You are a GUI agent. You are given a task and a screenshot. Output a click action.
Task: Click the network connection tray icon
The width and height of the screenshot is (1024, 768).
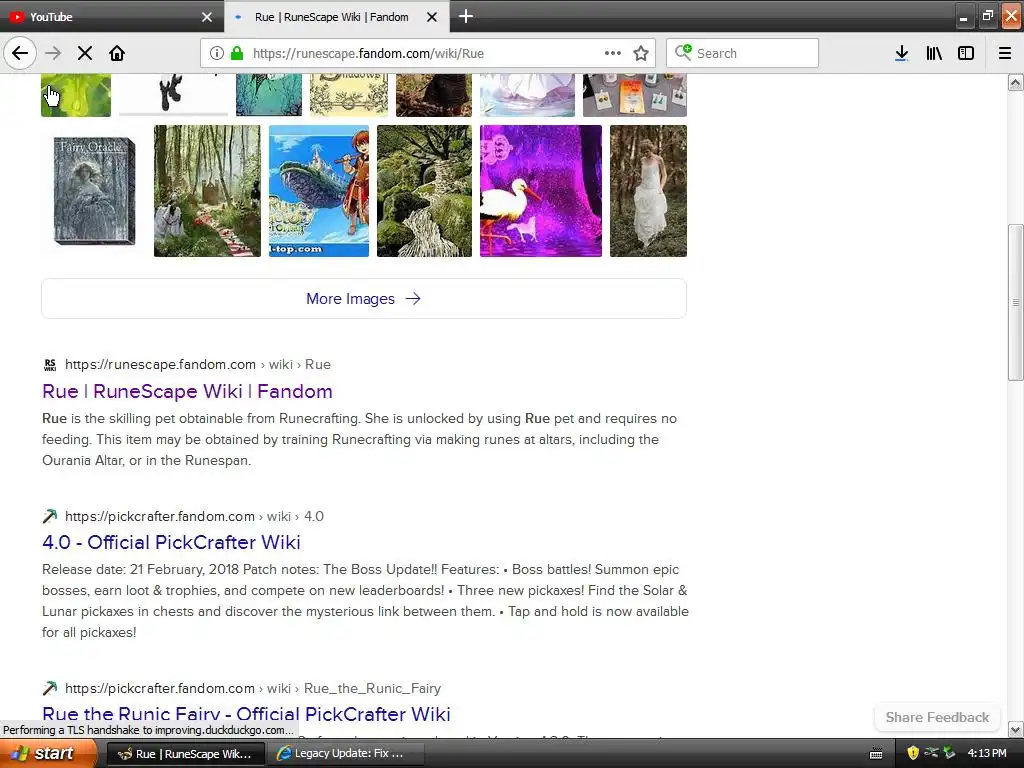coord(931,753)
